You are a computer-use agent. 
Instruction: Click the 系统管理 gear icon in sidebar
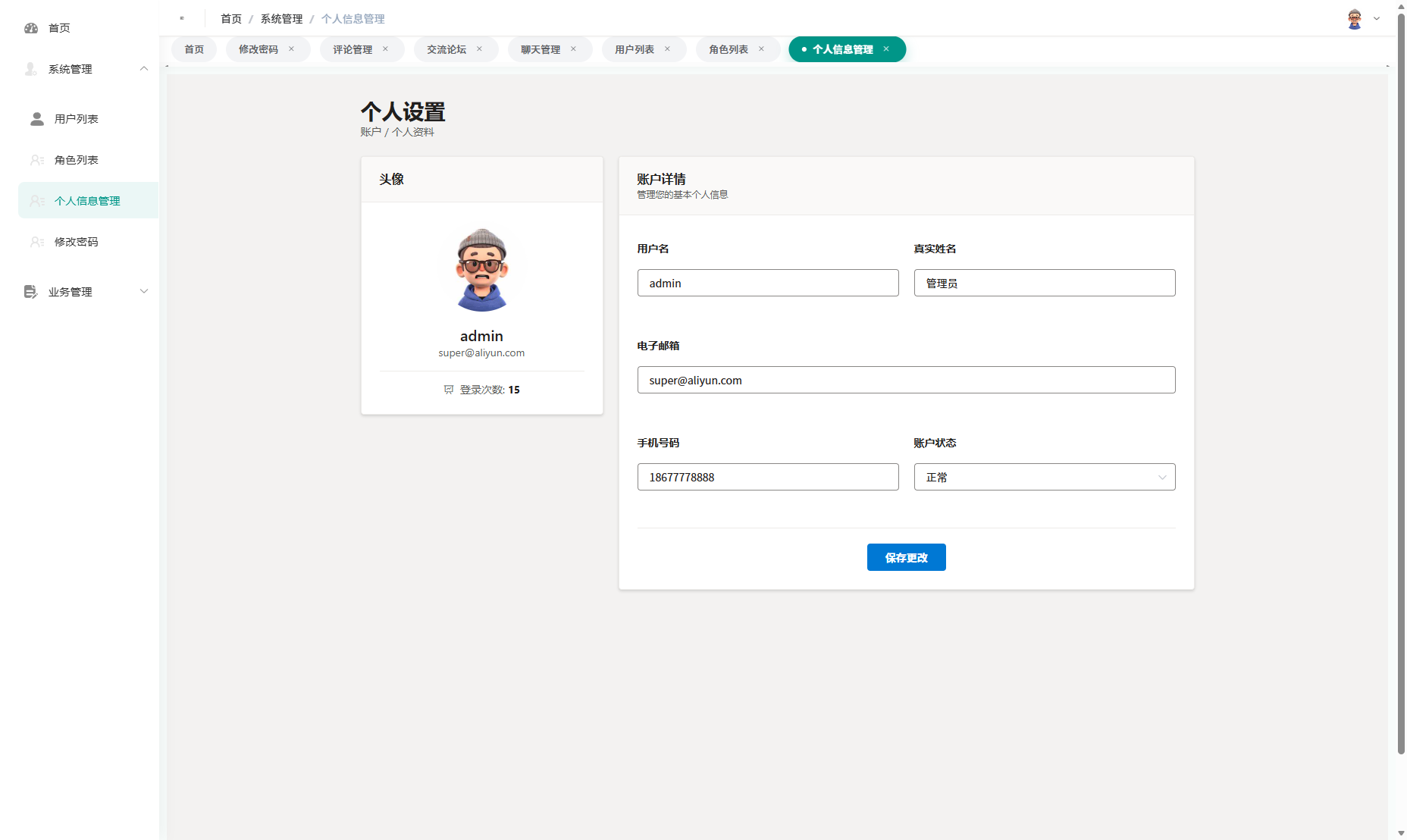[30, 69]
